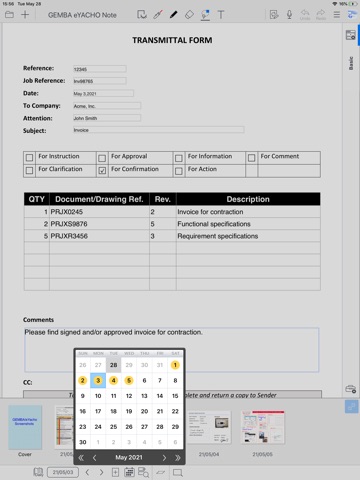This screenshot has height=480, width=360.
Task: Add a new note with plus icon
Action: click(x=25, y=15)
